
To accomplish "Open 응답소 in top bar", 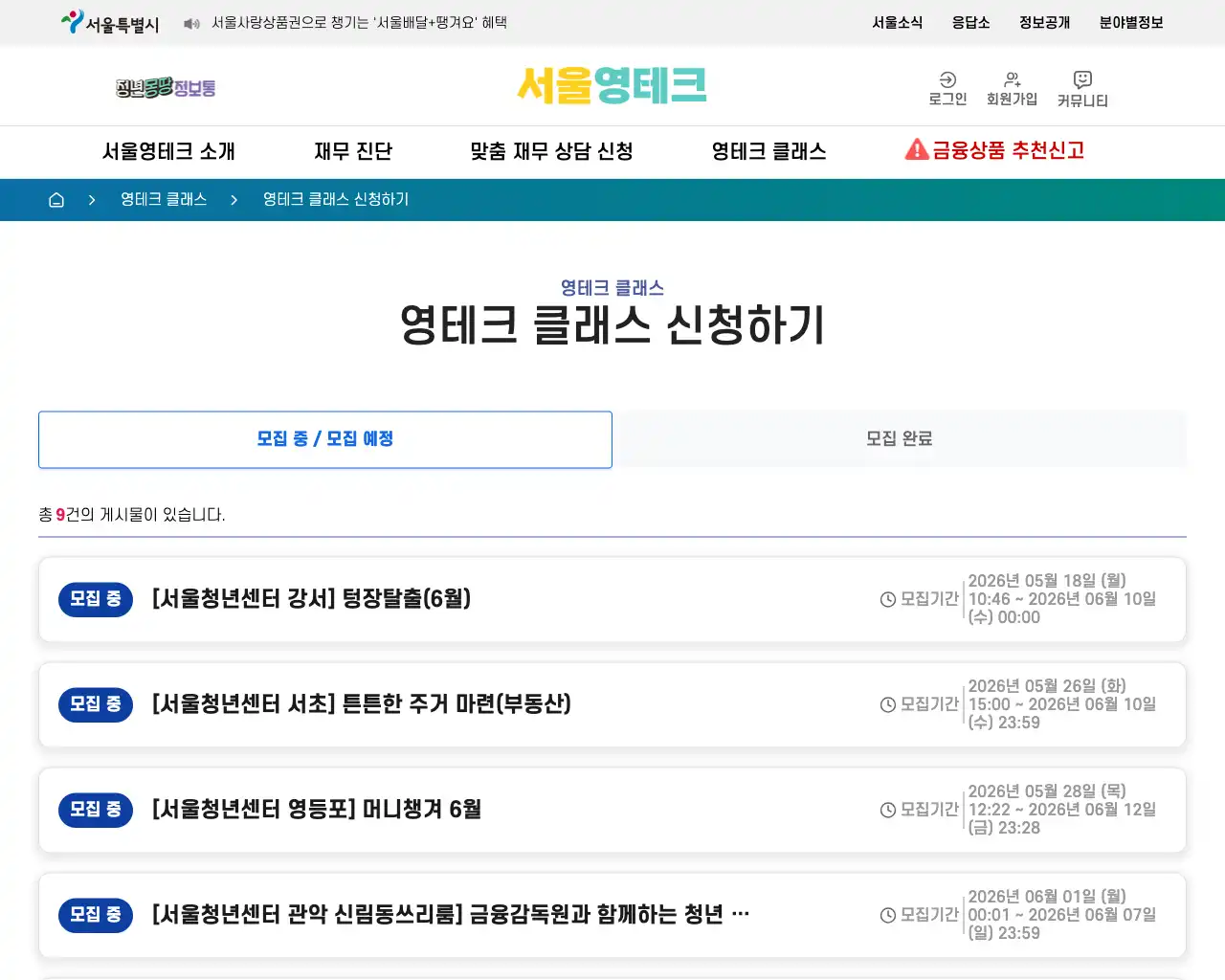I will coord(970,22).
